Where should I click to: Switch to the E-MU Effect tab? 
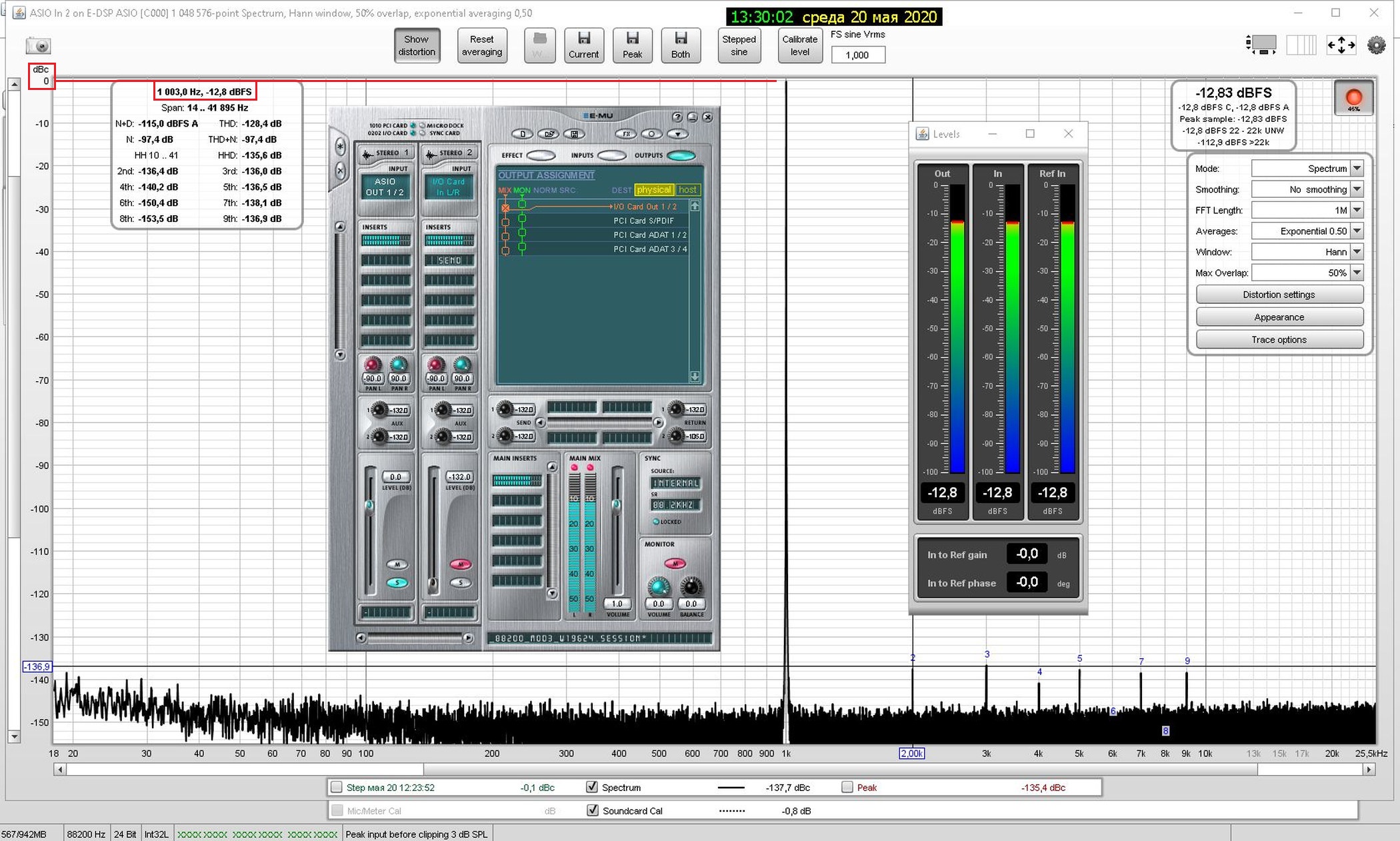[x=541, y=155]
